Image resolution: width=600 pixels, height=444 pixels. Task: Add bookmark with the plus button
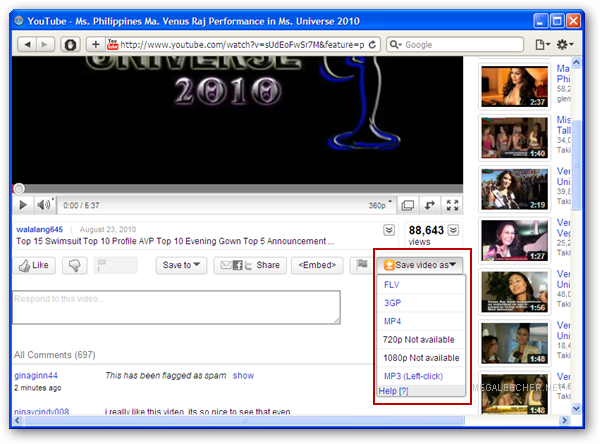tap(96, 45)
